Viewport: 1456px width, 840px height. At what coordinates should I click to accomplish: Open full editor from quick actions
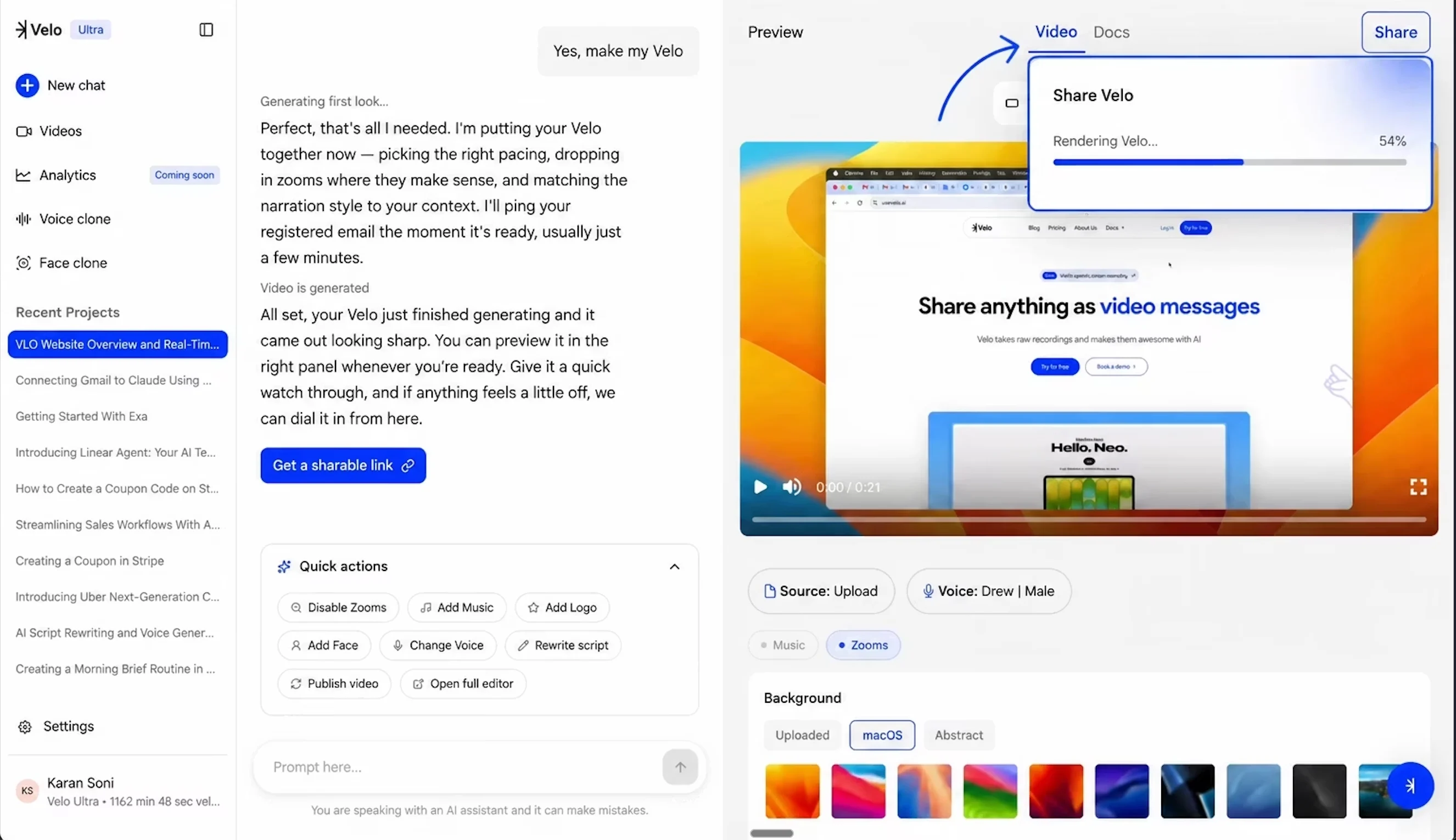coord(463,684)
